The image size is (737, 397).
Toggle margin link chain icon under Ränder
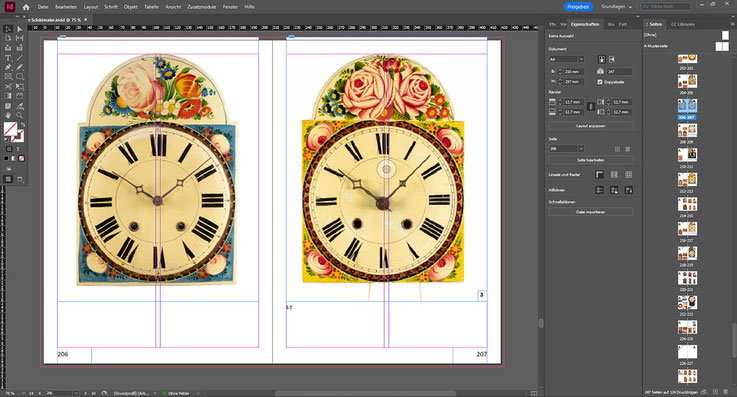coord(591,107)
